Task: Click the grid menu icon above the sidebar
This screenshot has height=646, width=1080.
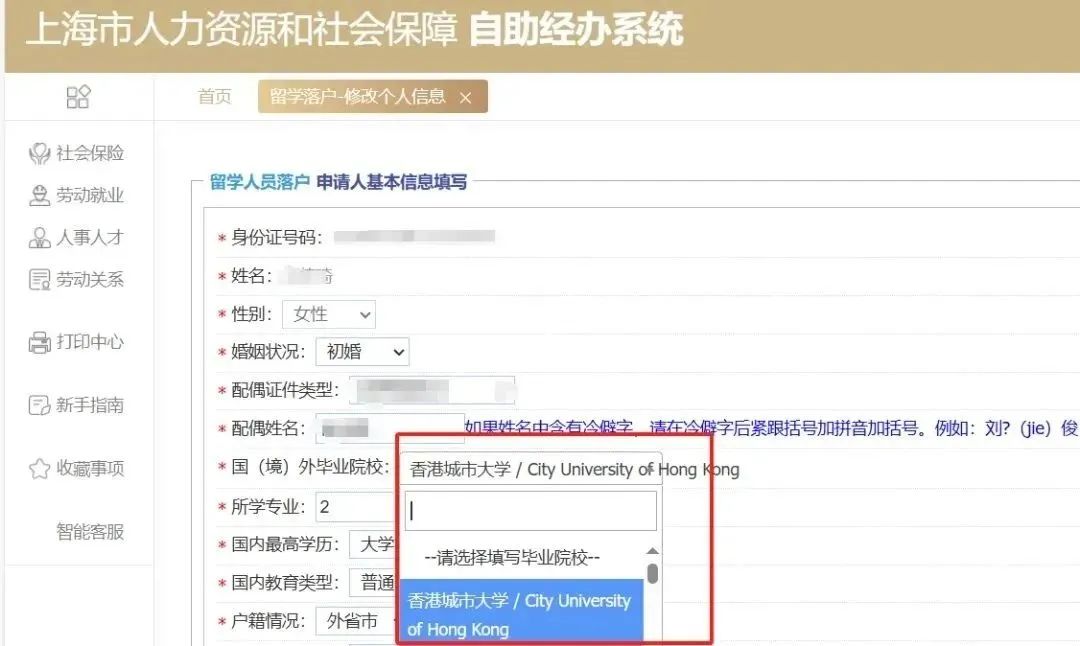Action: (x=76, y=96)
